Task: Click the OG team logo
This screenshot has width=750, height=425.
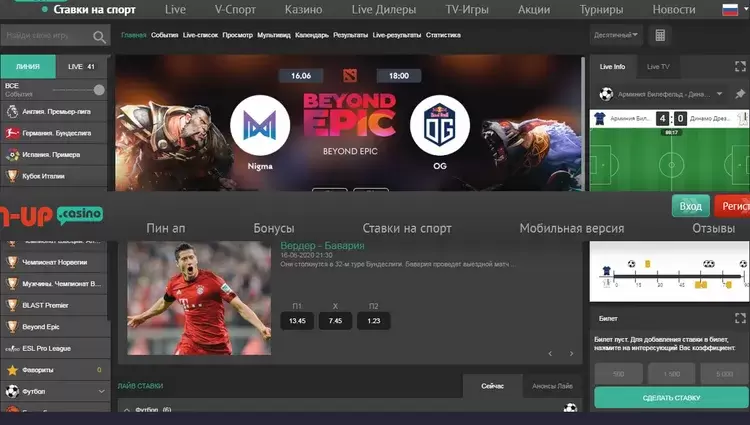Action: coord(440,125)
